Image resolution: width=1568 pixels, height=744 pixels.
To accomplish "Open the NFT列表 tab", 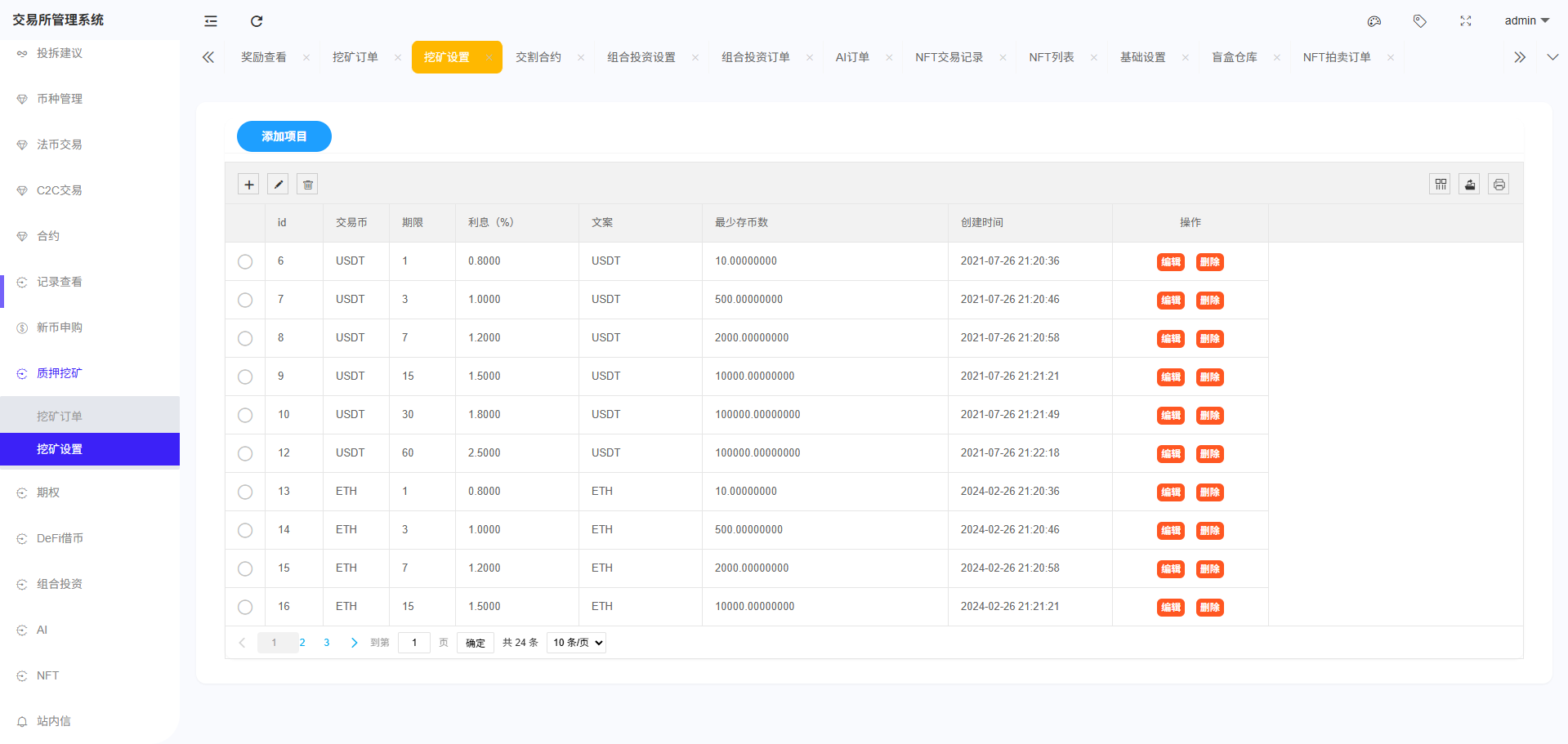I will click(x=1052, y=56).
